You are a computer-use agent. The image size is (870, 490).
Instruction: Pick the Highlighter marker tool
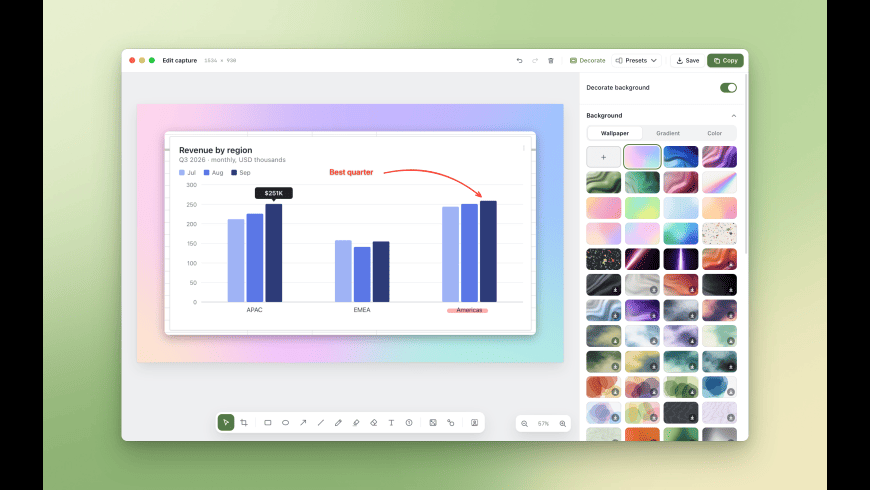(x=356, y=423)
